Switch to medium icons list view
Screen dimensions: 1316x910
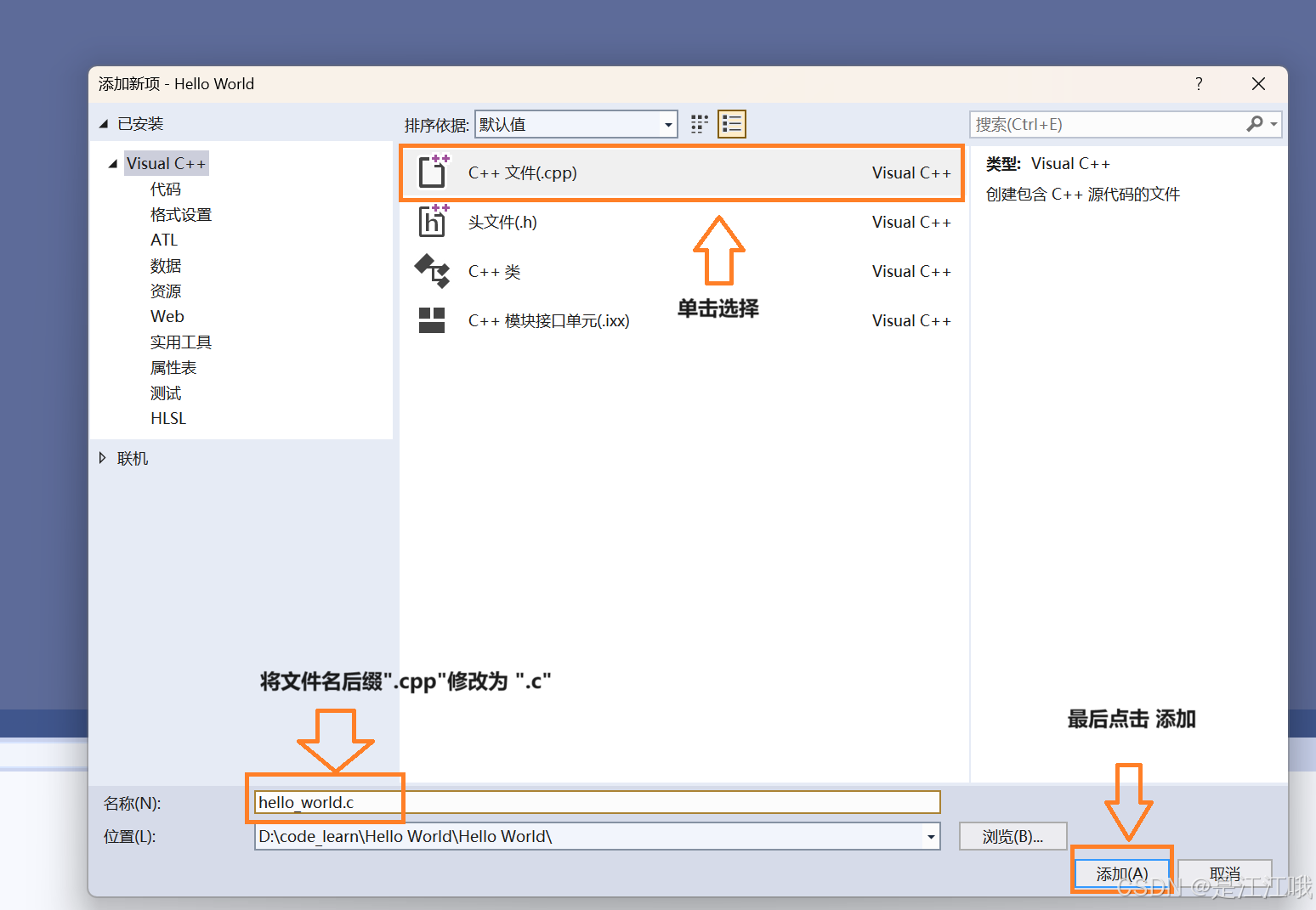coord(732,124)
